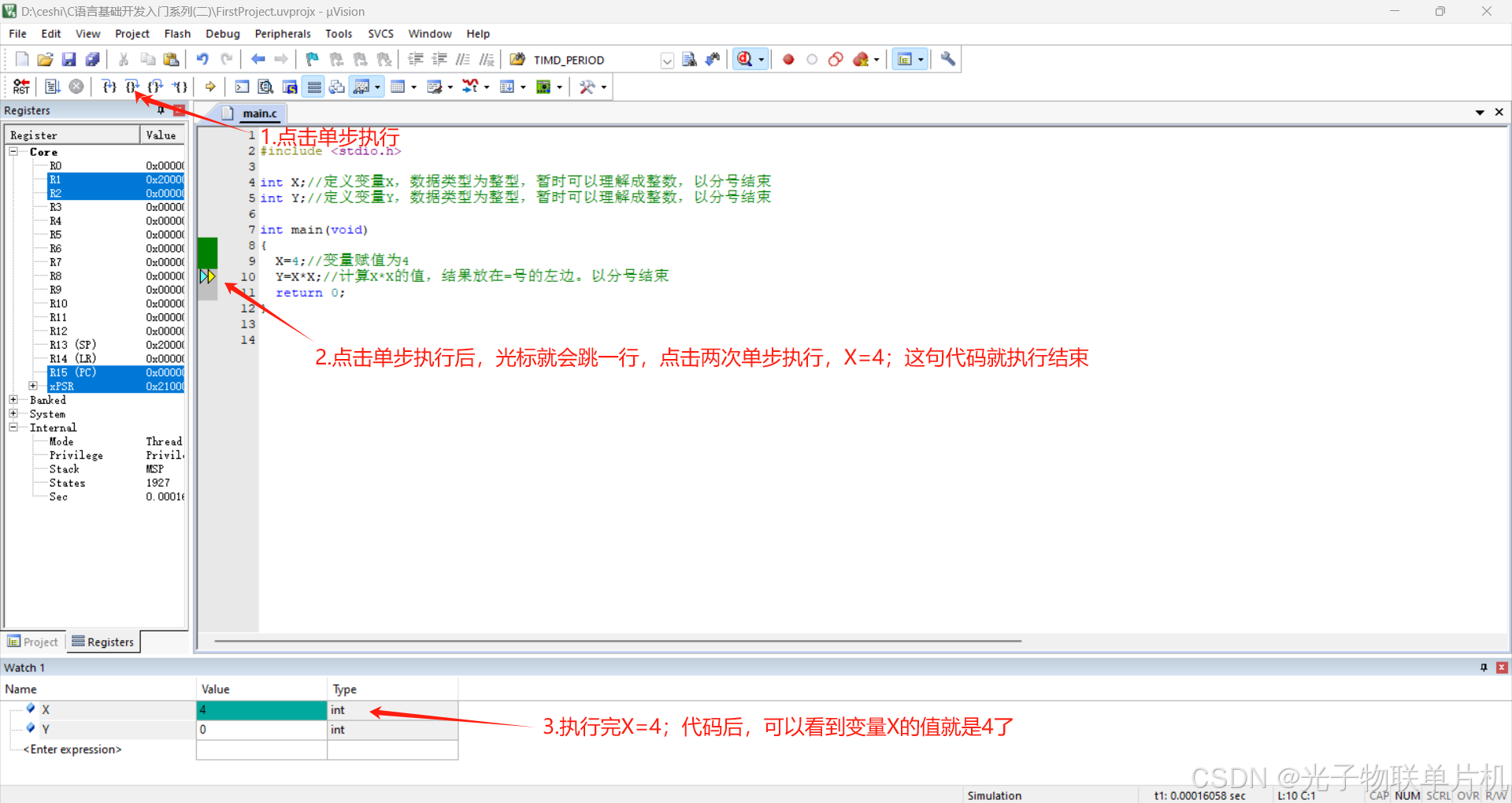Toggle the Registers Window icon
Viewport: 1512px width, 803px height.
314,87
